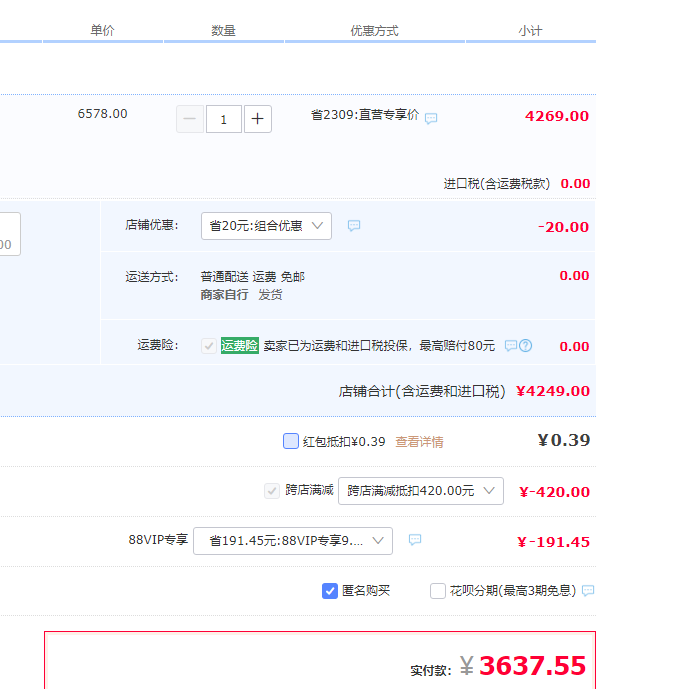Click the question mark help icon for 运费险

526,346
